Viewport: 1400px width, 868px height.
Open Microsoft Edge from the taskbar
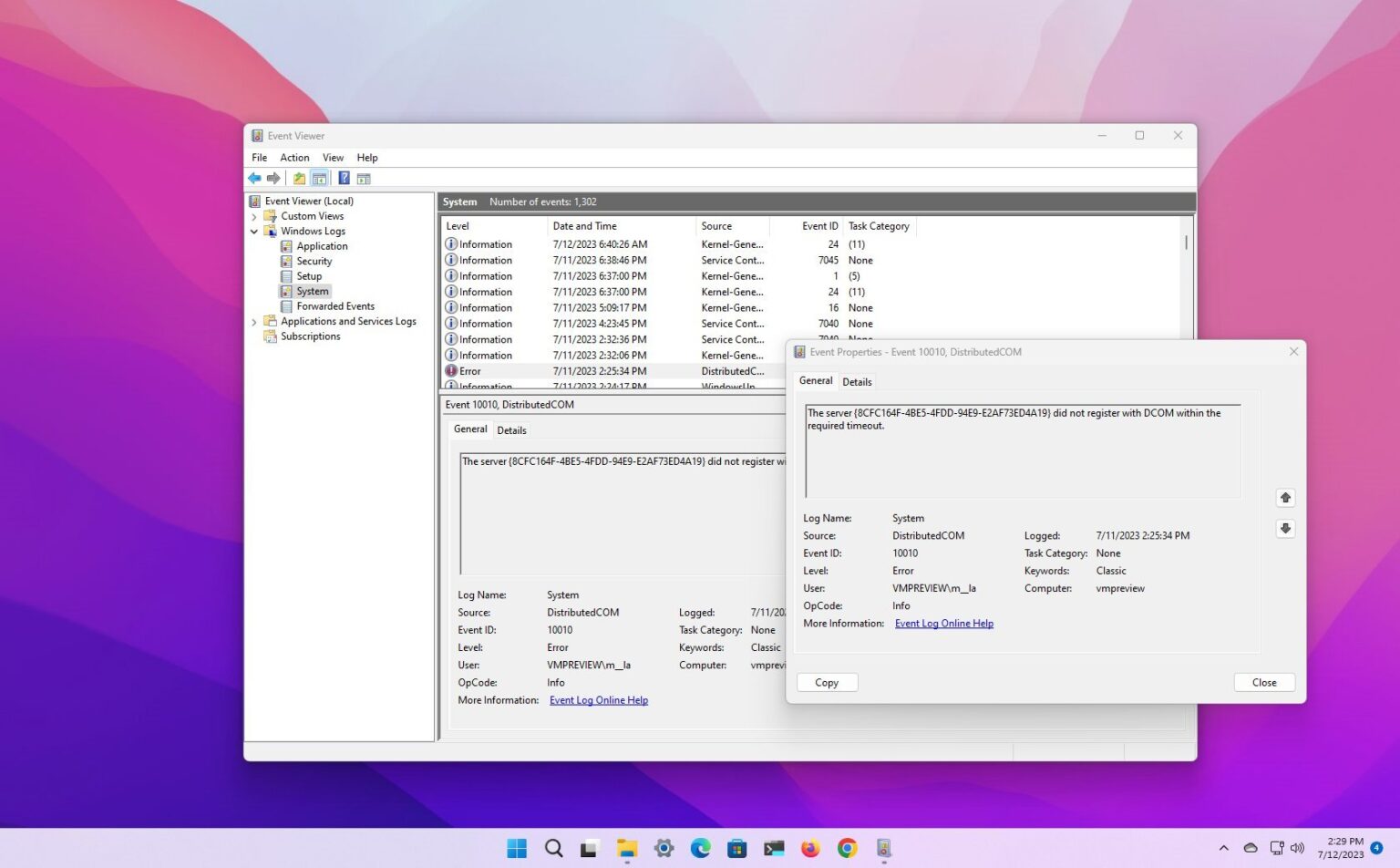coord(700,848)
